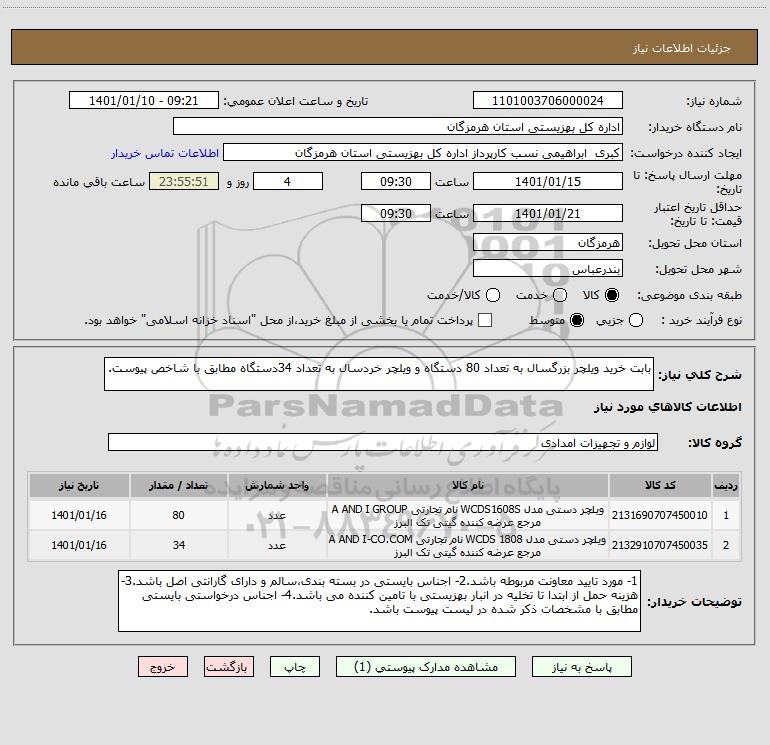Click the general description text box
Screen dimensions: 770x745
pos(379,374)
